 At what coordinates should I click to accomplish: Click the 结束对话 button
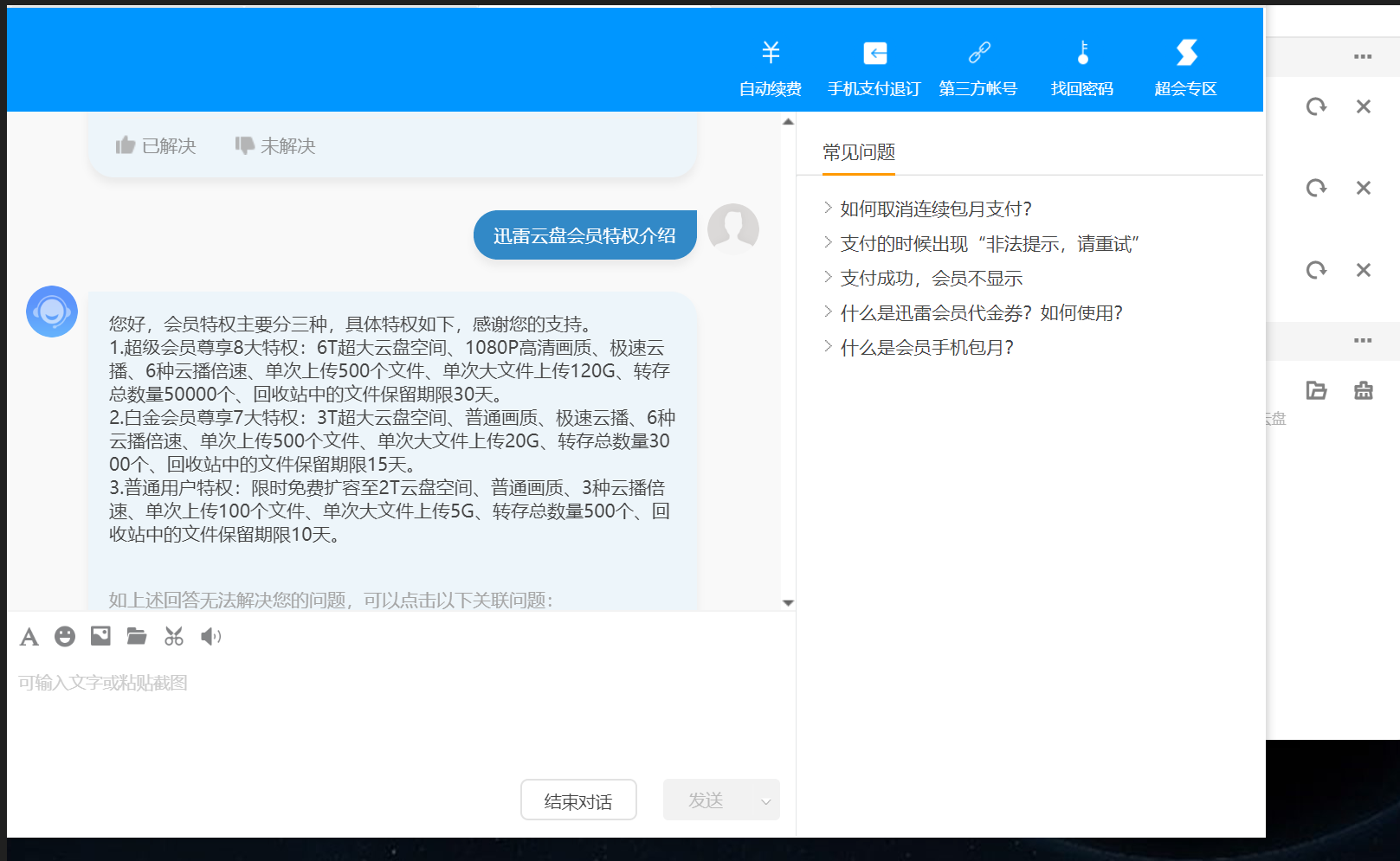tap(578, 800)
